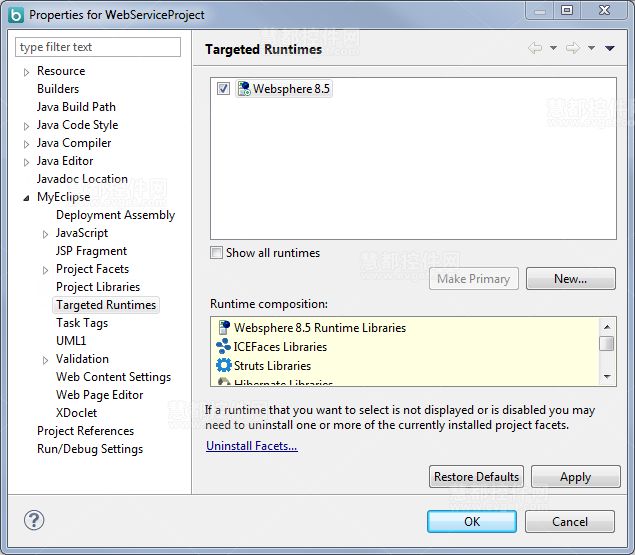Expand the Resource tree node
Screen dimensions: 635x555
point(26,72)
